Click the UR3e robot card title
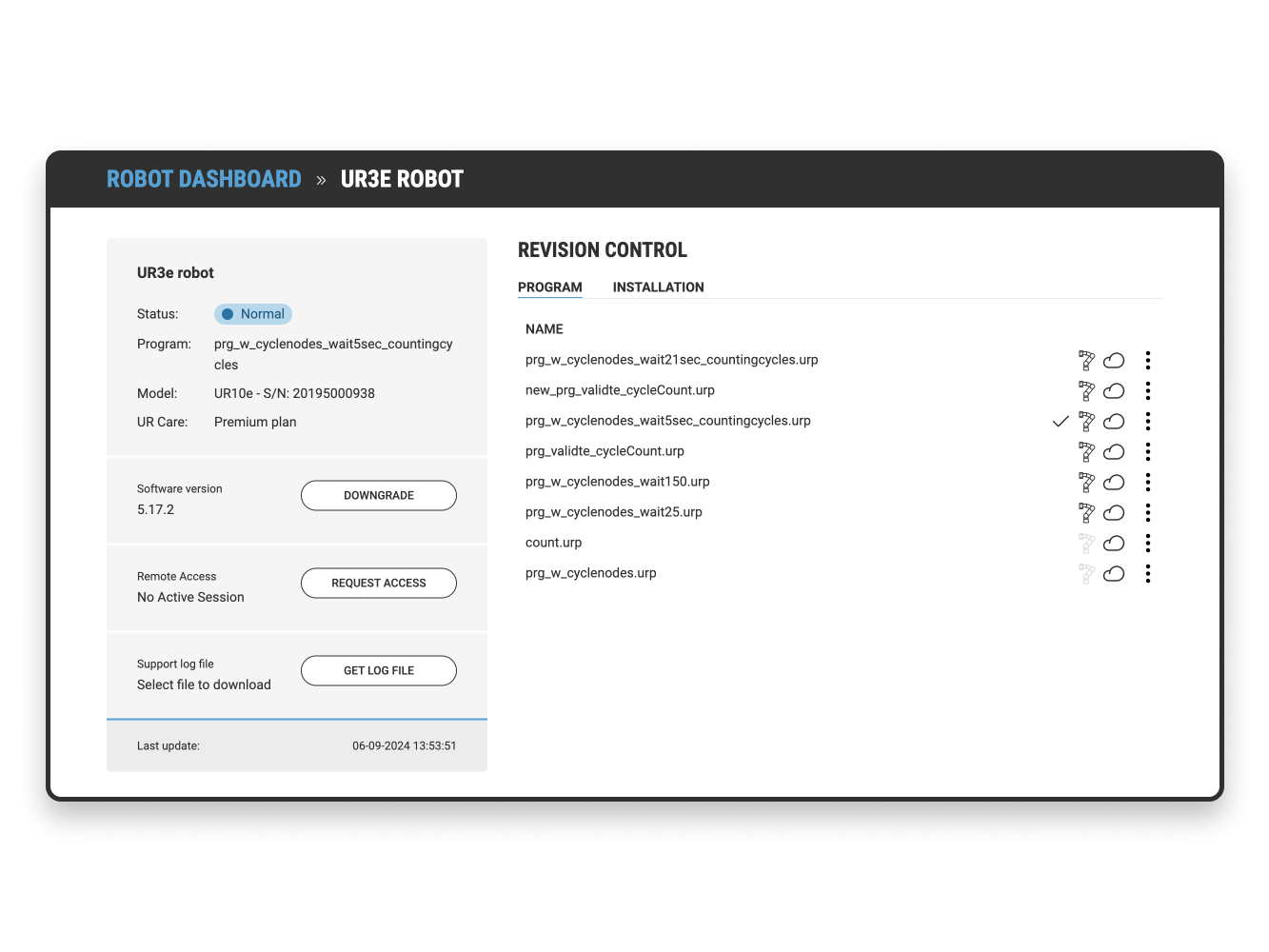The height and width of the screenshot is (952, 1269). [x=175, y=272]
